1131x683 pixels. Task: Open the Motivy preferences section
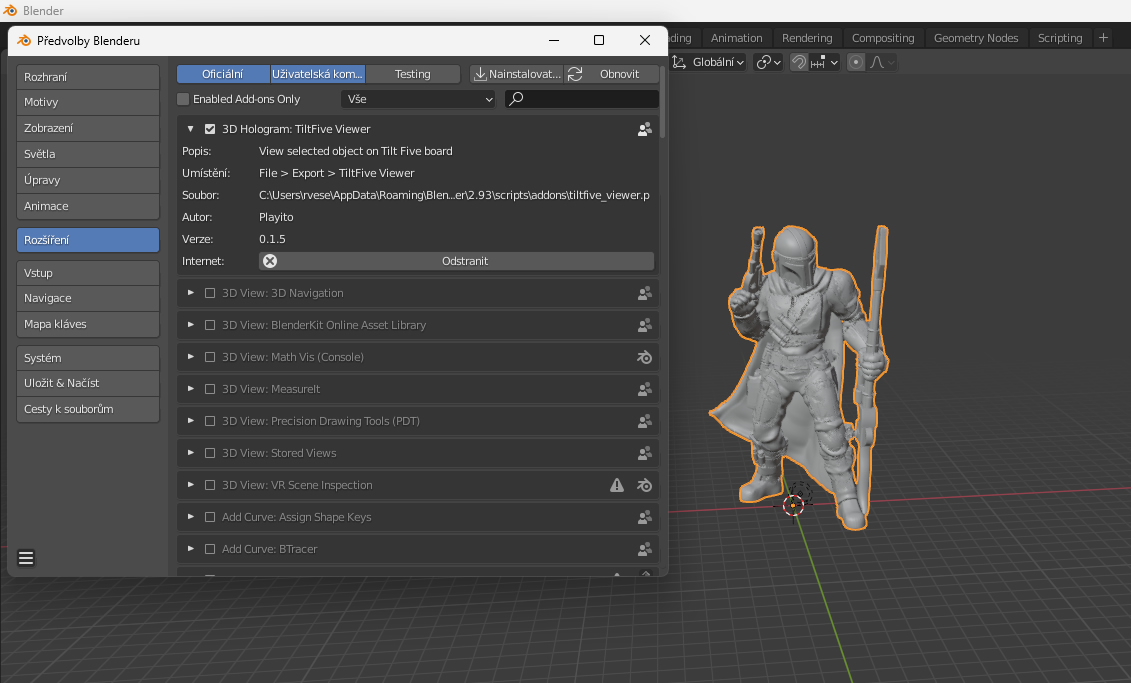point(88,102)
